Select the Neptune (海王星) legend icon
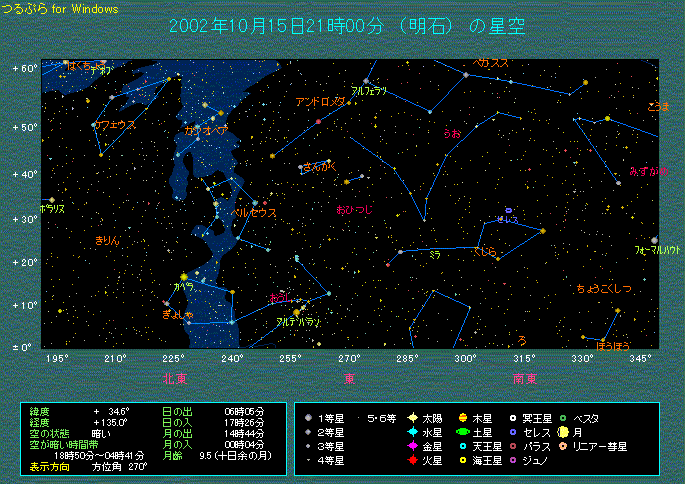Image resolution: width=685 pixels, height=484 pixels. point(463,461)
